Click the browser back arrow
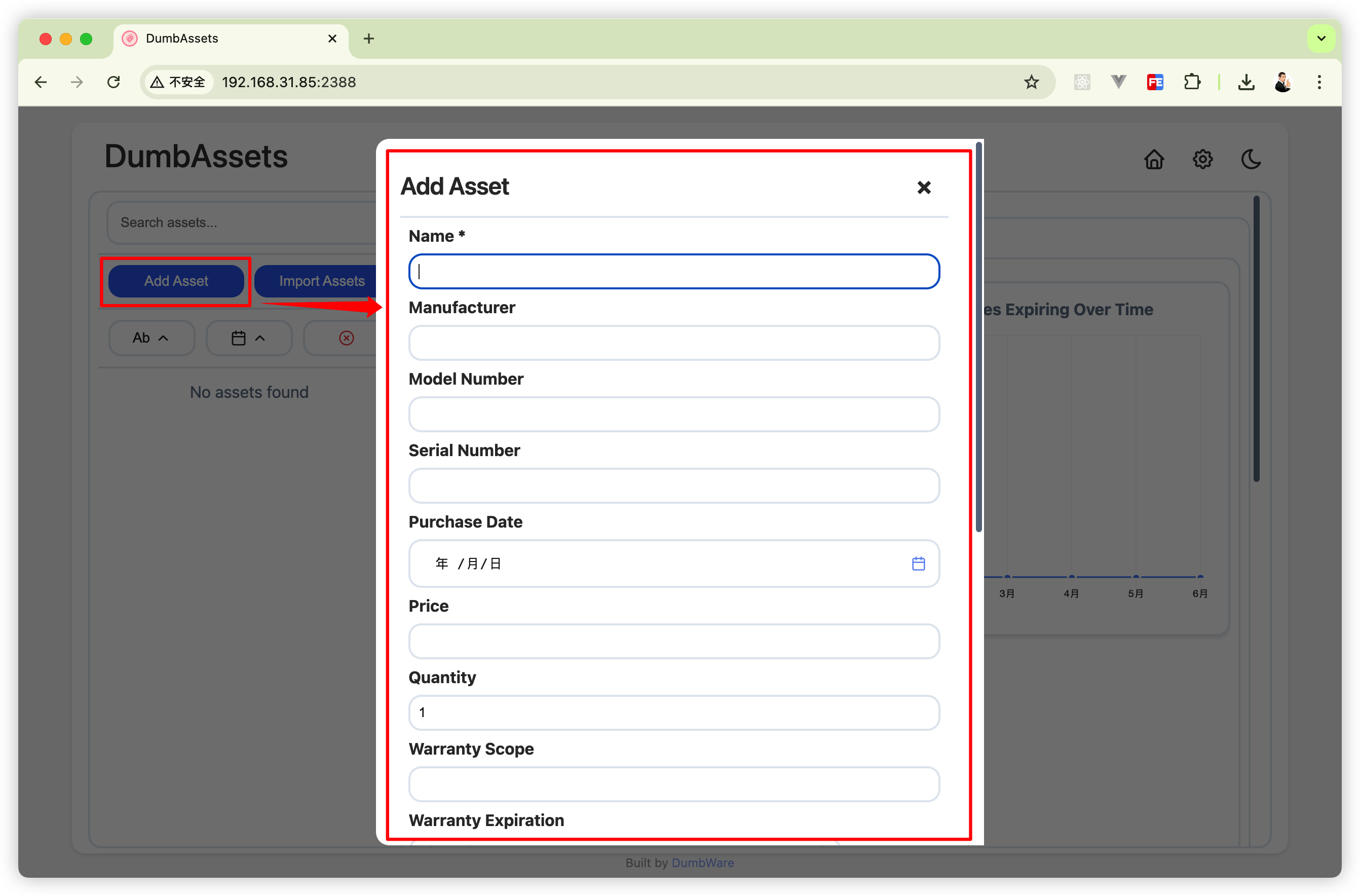This screenshot has width=1360, height=896. [41, 82]
